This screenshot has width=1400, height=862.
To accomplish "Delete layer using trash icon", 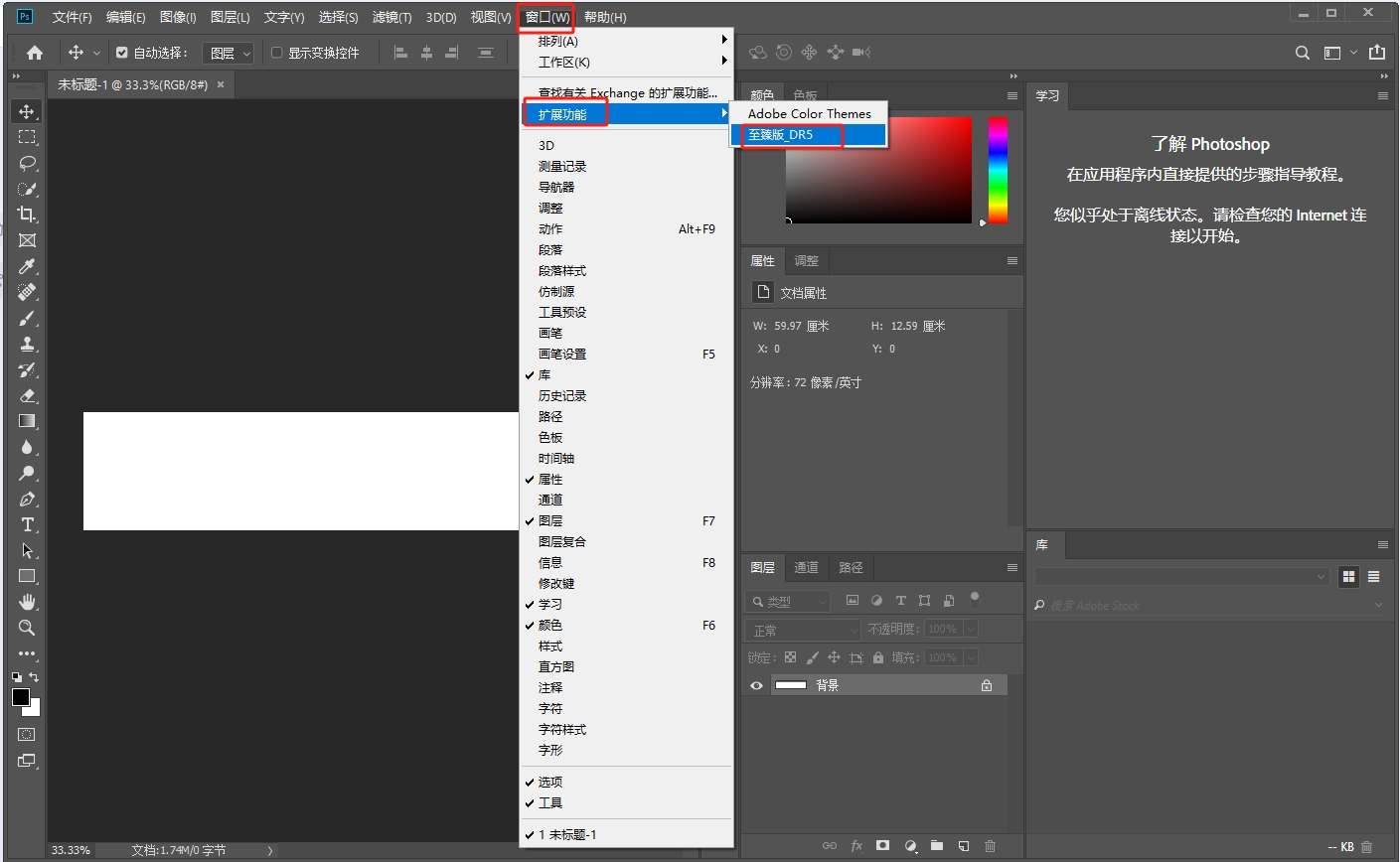I will pos(990,846).
